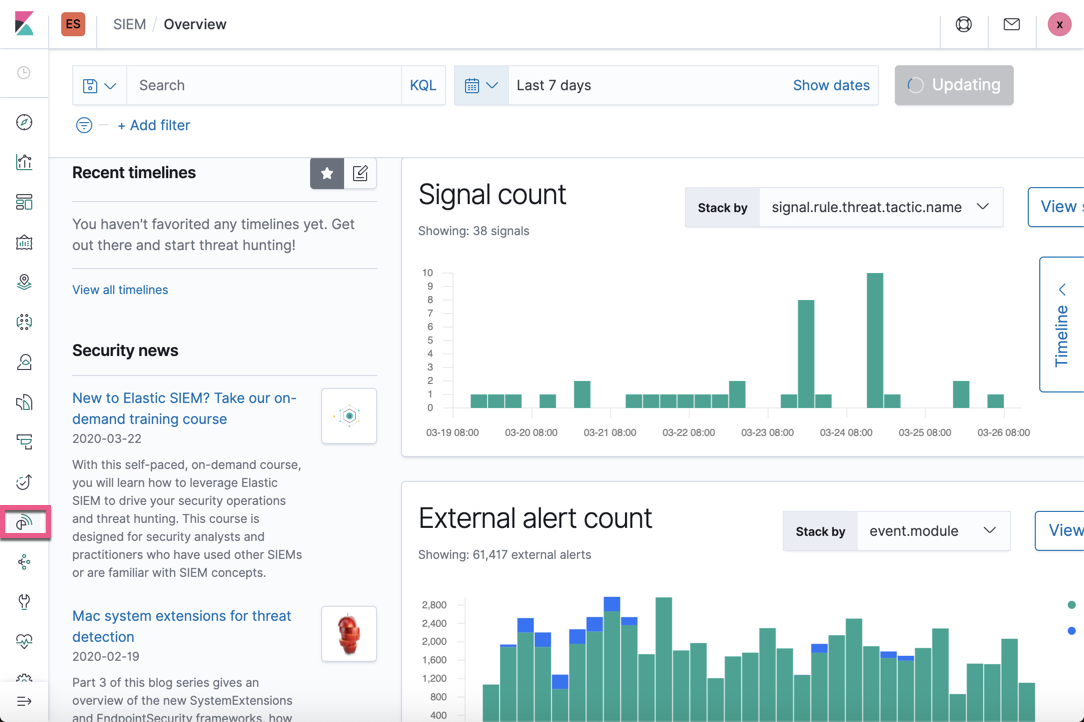Click the filter options icon
The height and width of the screenshot is (722, 1084).
coord(84,125)
